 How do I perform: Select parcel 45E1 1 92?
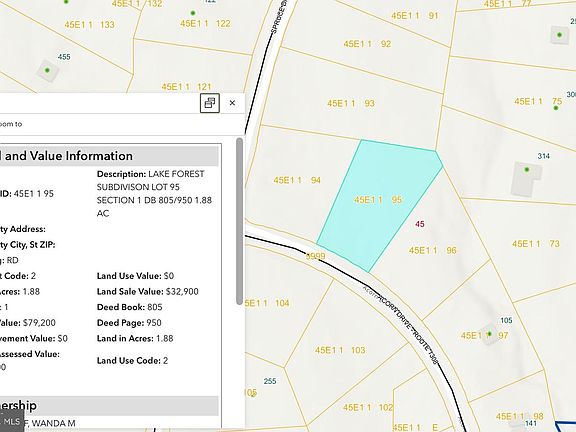coord(367,44)
